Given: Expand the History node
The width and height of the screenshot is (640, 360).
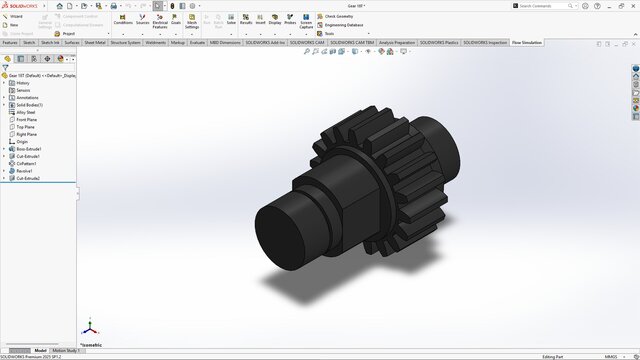Looking at the screenshot, I should [4, 83].
